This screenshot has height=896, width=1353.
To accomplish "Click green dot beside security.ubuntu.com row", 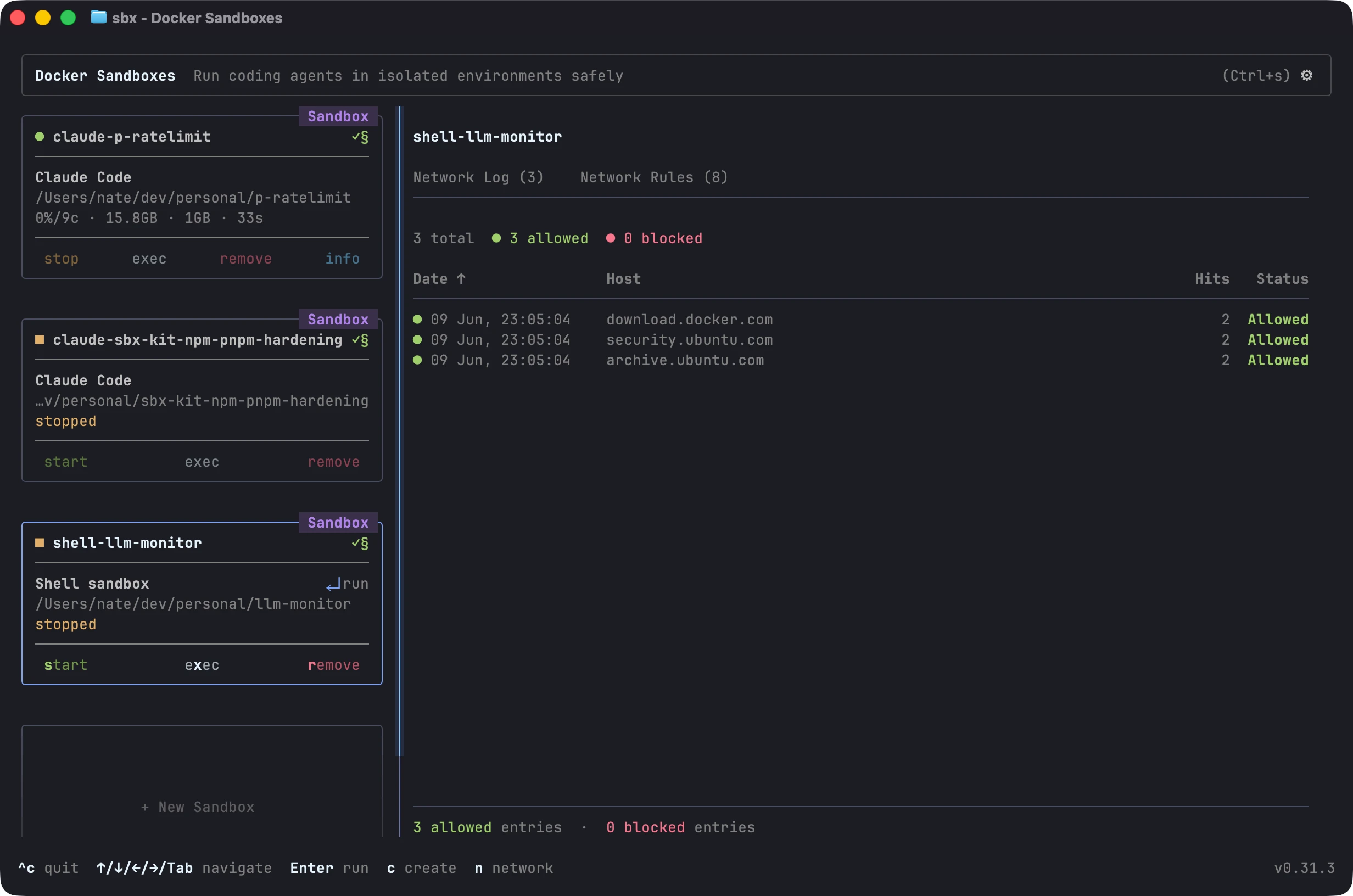I will pyautogui.click(x=418, y=339).
